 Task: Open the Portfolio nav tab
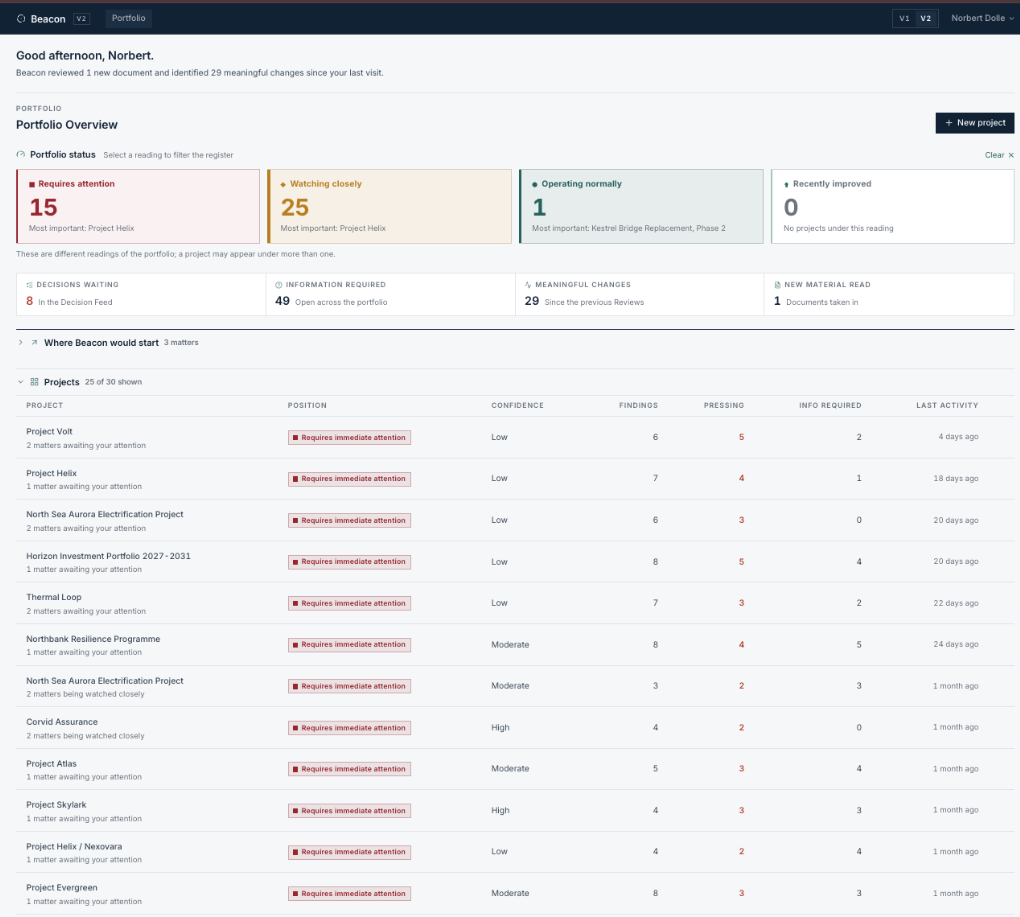129,18
